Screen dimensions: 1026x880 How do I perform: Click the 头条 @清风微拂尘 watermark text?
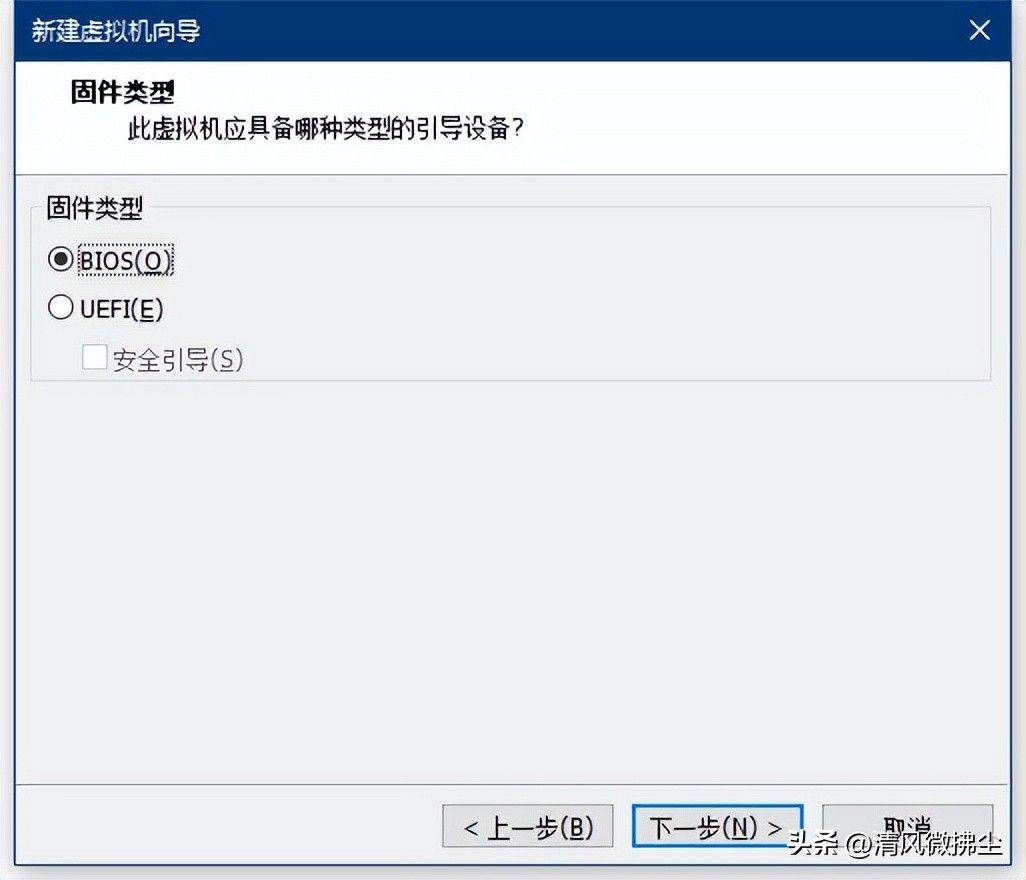[x=894, y=843]
